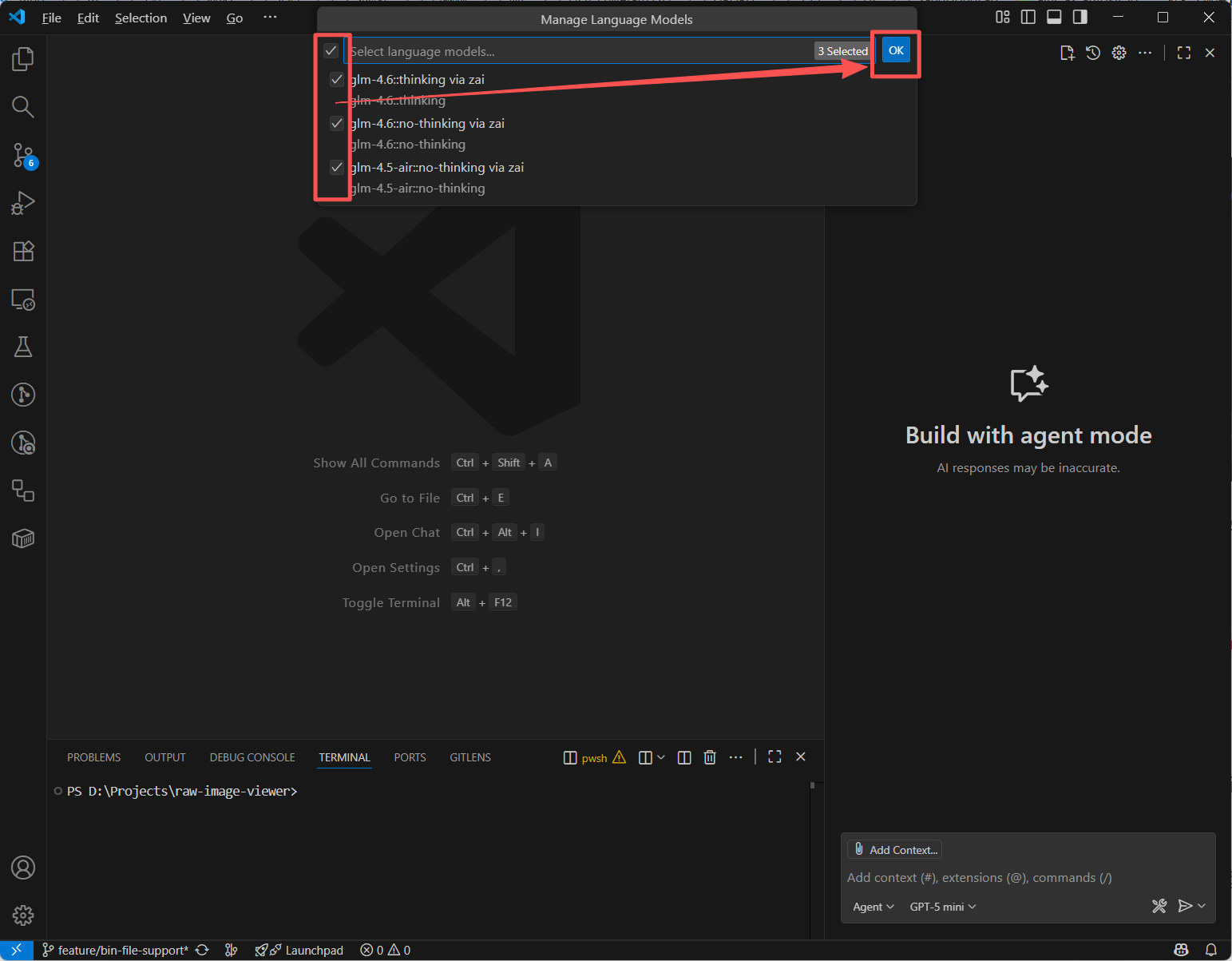Uncheck glm-4.6::thinking via zai
1232x961 pixels.
(337, 79)
